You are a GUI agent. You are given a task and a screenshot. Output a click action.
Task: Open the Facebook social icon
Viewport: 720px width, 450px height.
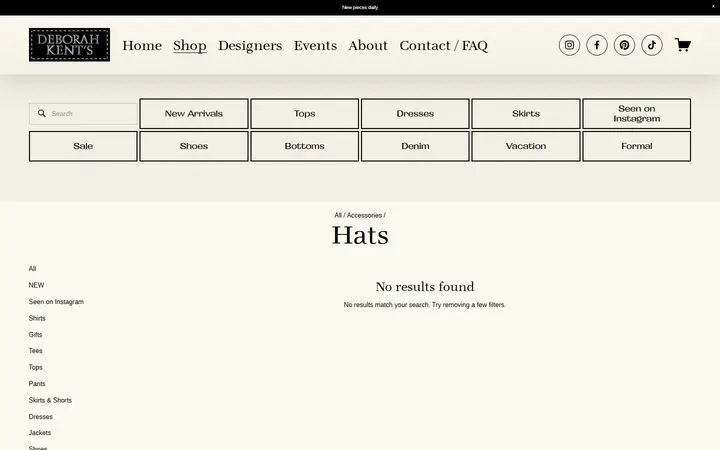point(596,45)
